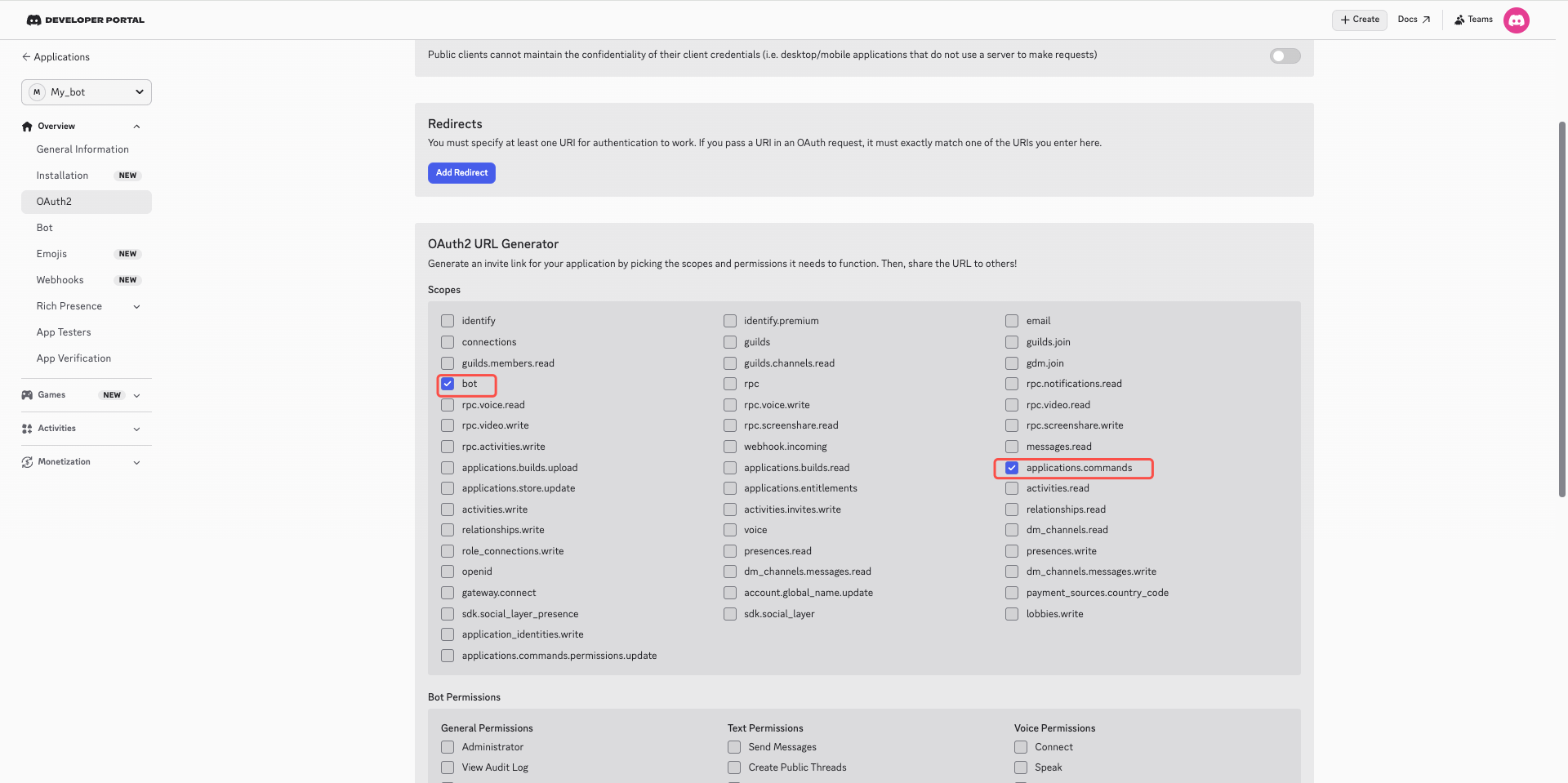The width and height of the screenshot is (1568, 783).
Task: Enable the Administrator permission checkbox
Action: point(448,747)
